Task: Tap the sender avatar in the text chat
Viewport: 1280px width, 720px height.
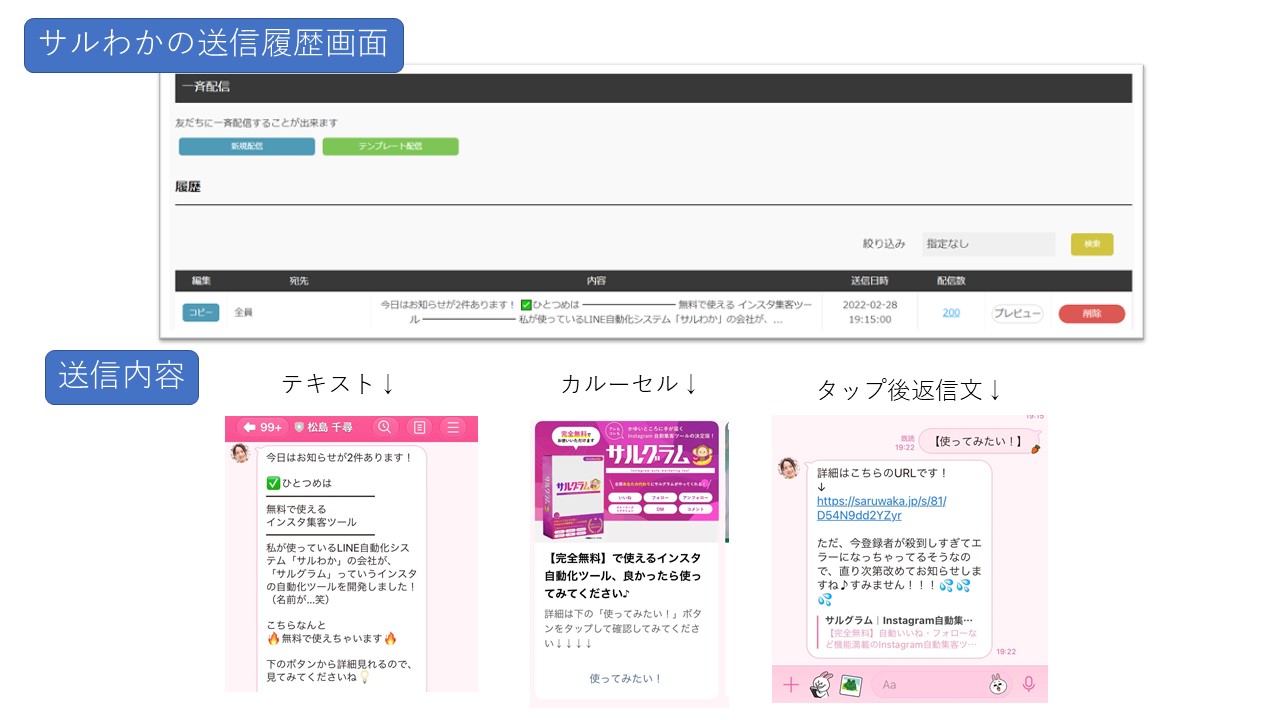Action: point(240,453)
